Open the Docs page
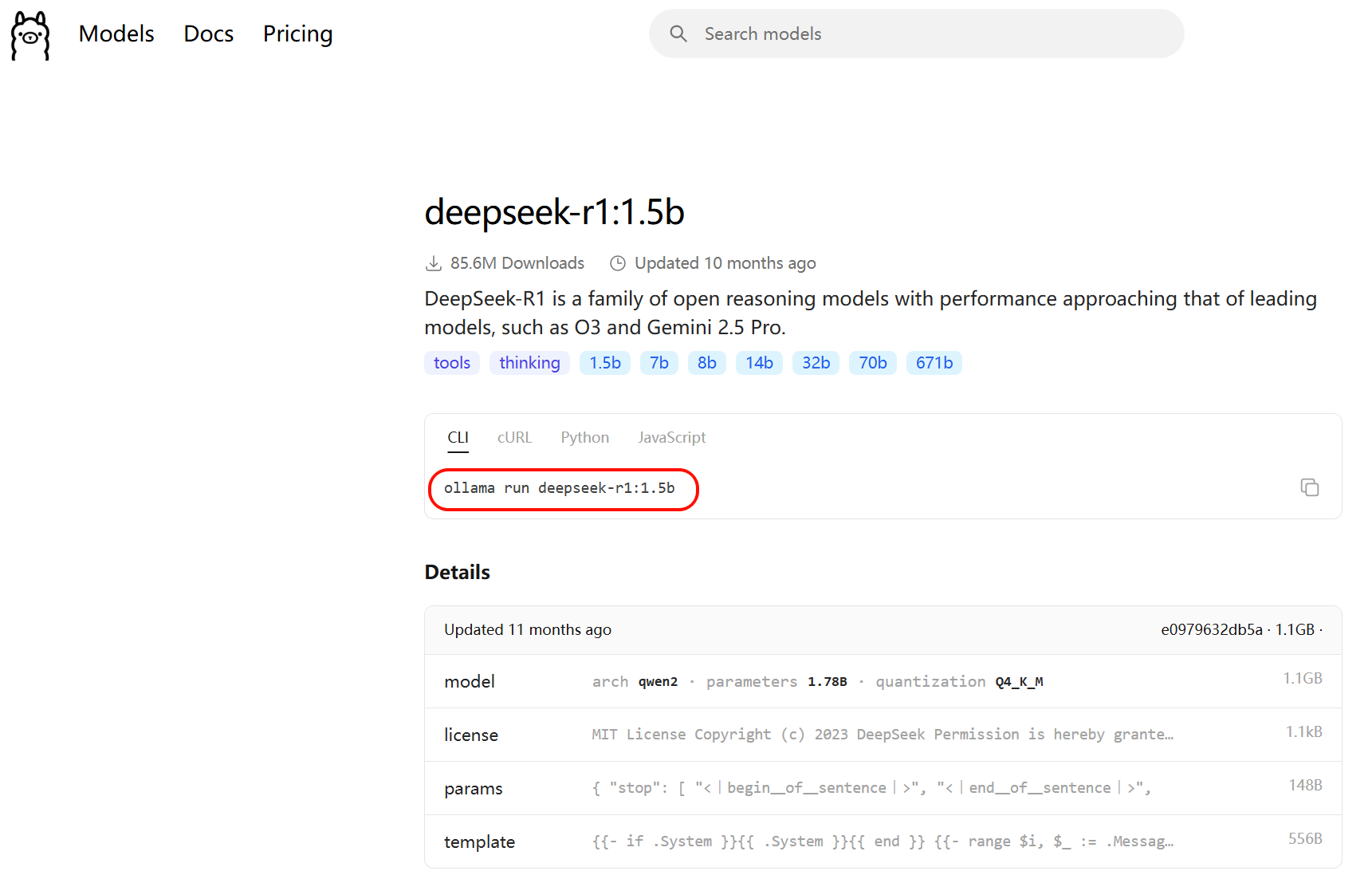This screenshot has width=1372, height=875. (x=209, y=34)
